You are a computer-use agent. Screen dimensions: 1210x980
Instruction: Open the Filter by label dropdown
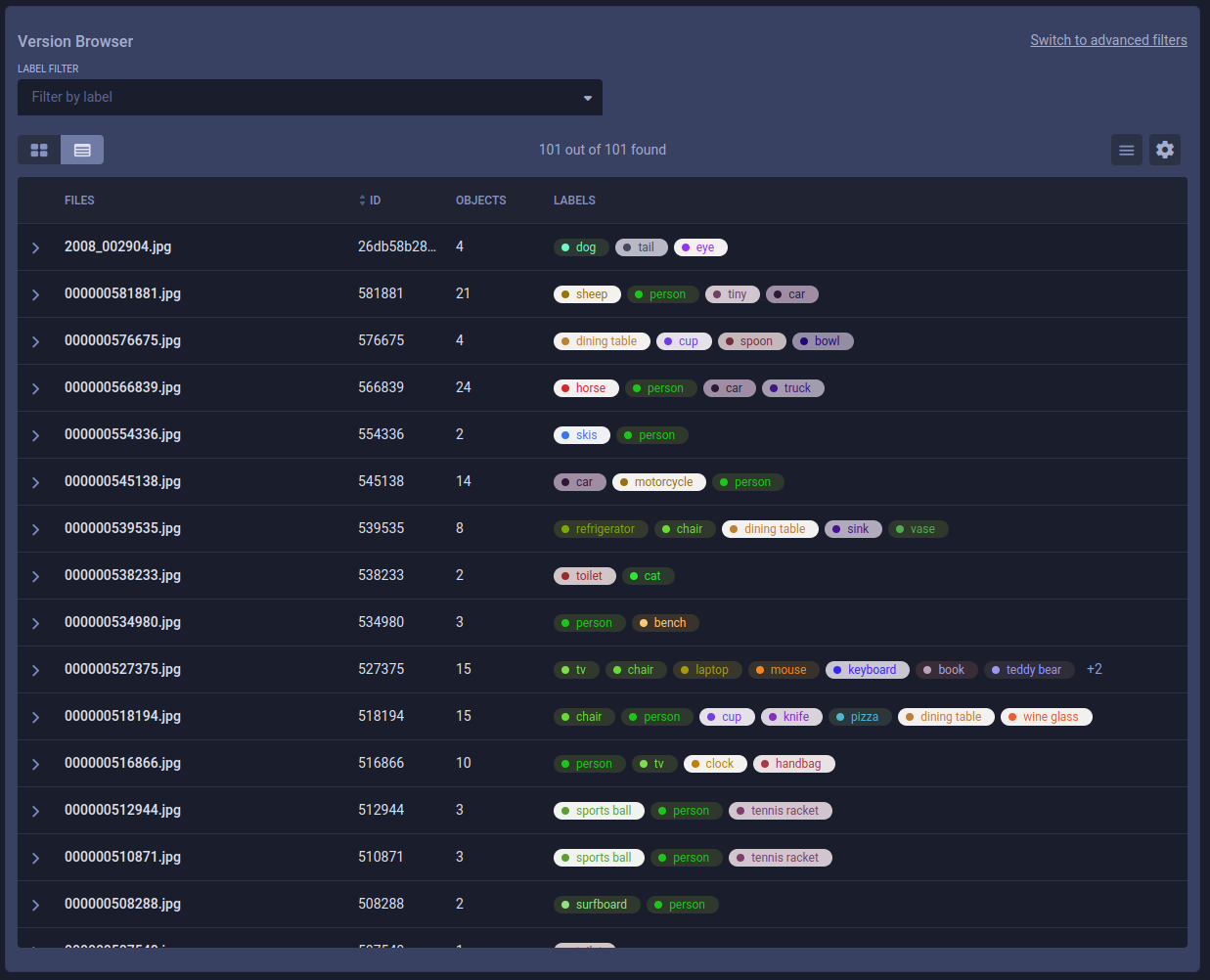coord(309,98)
